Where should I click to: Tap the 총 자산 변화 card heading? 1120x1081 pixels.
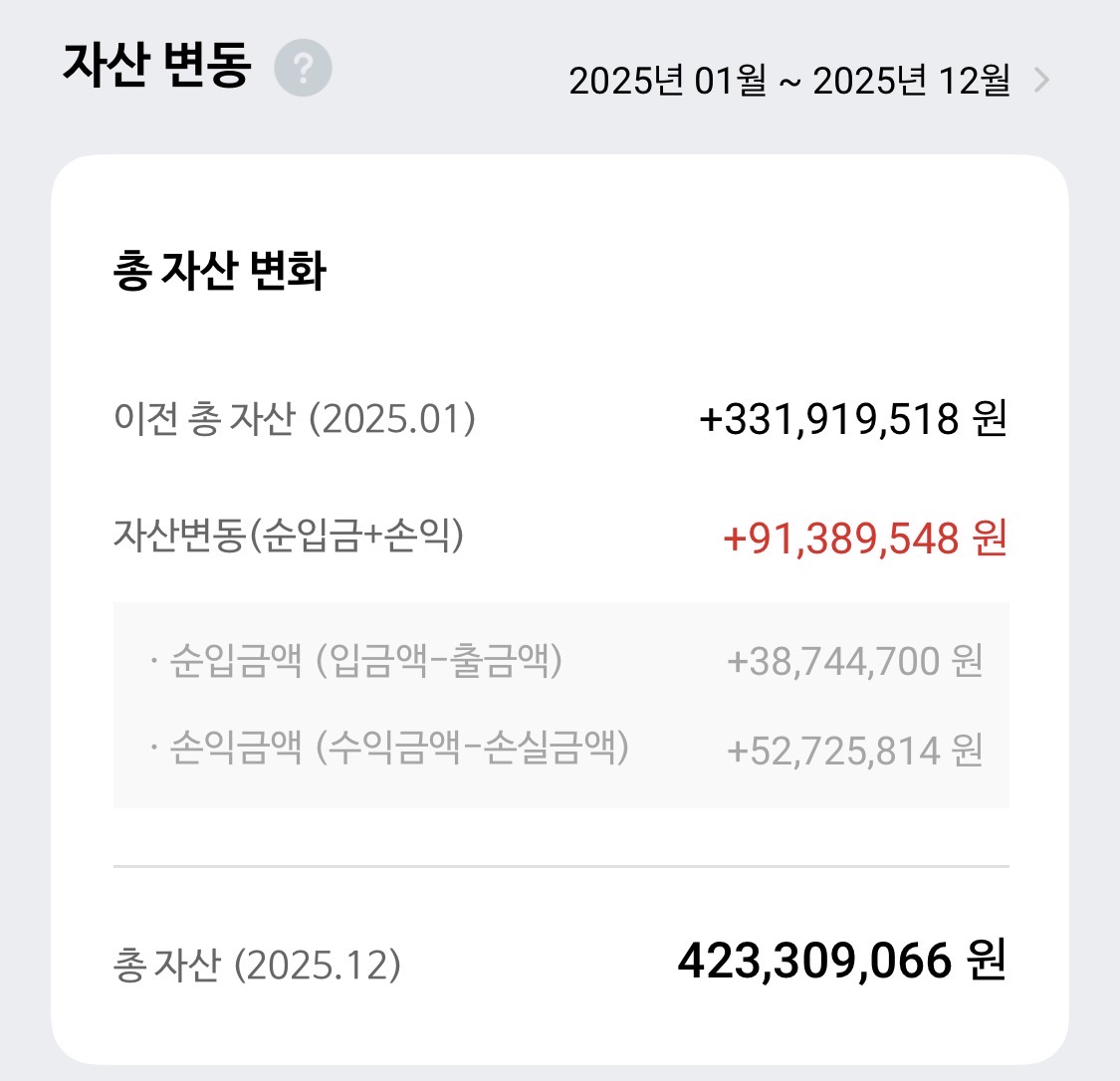[x=220, y=271]
